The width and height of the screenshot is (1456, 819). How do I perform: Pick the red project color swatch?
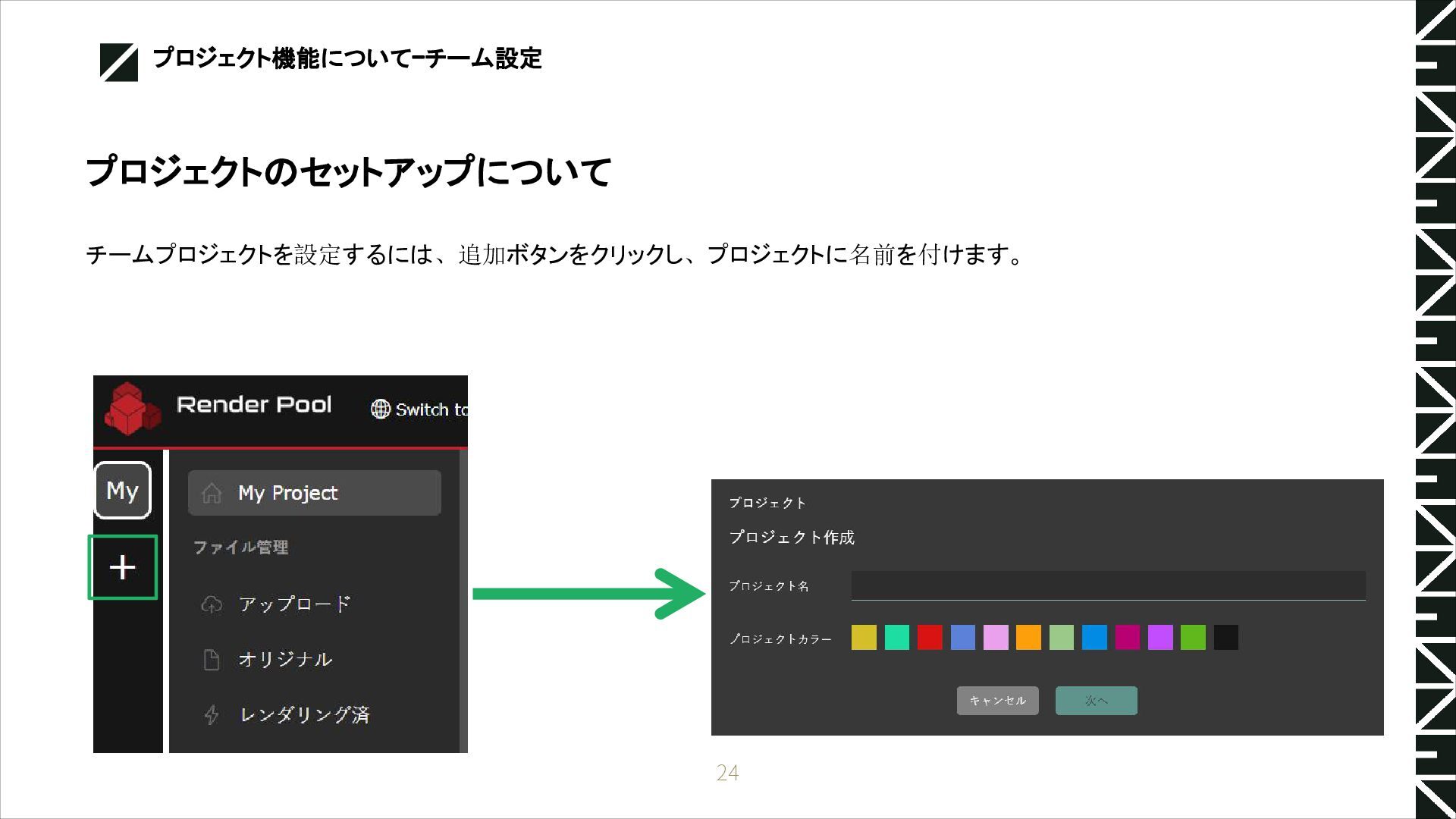(930, 638)
